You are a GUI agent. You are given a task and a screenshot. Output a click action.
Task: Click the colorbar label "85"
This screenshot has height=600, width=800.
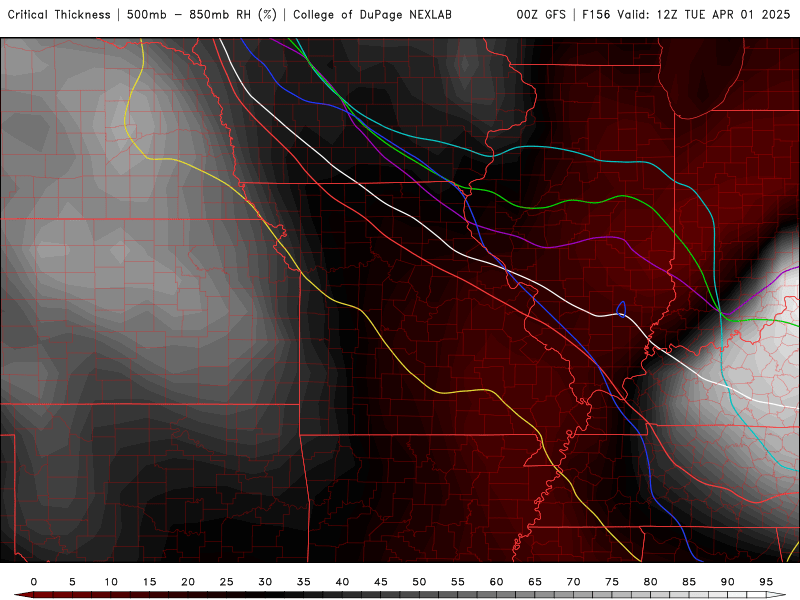pos(689,582)
